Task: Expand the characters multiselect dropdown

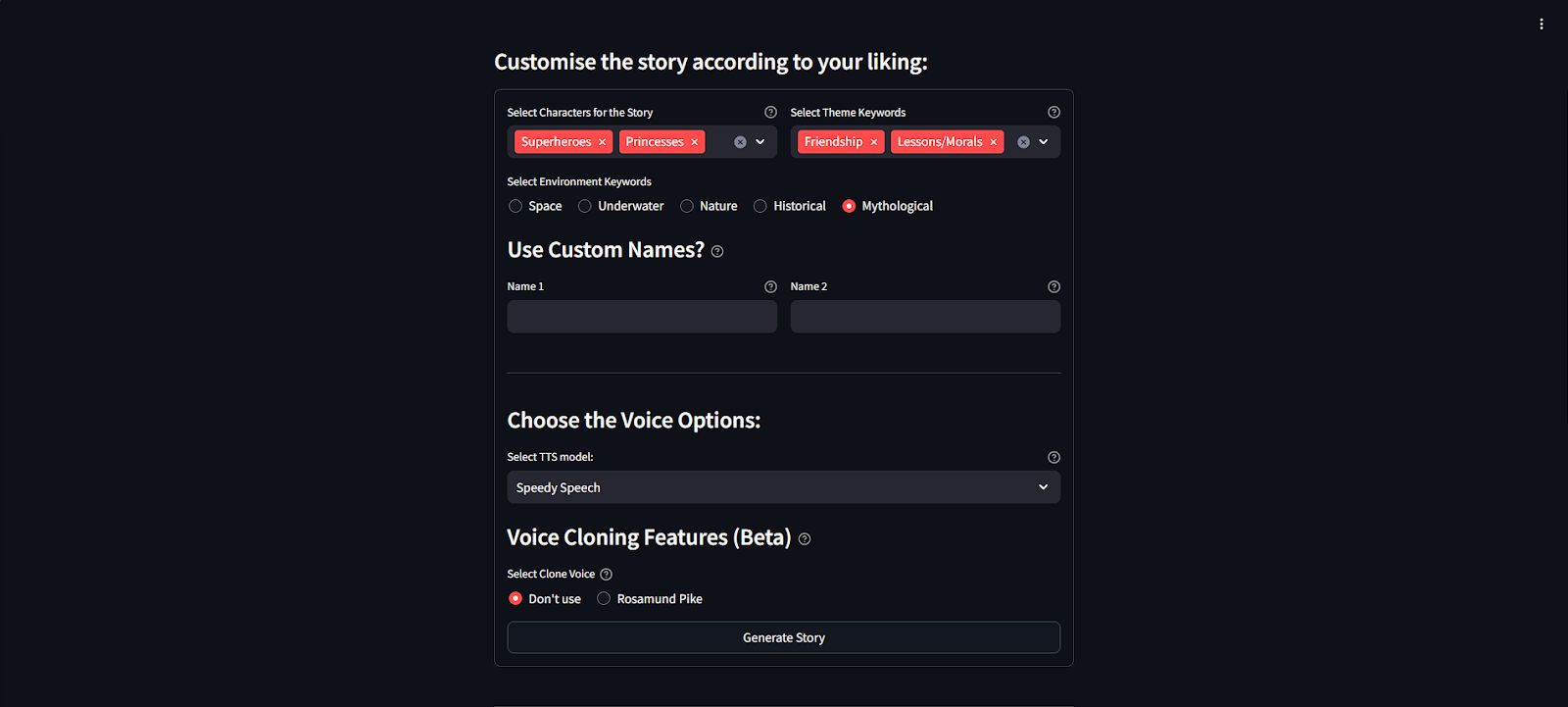Action: click(x=760, y=142)
